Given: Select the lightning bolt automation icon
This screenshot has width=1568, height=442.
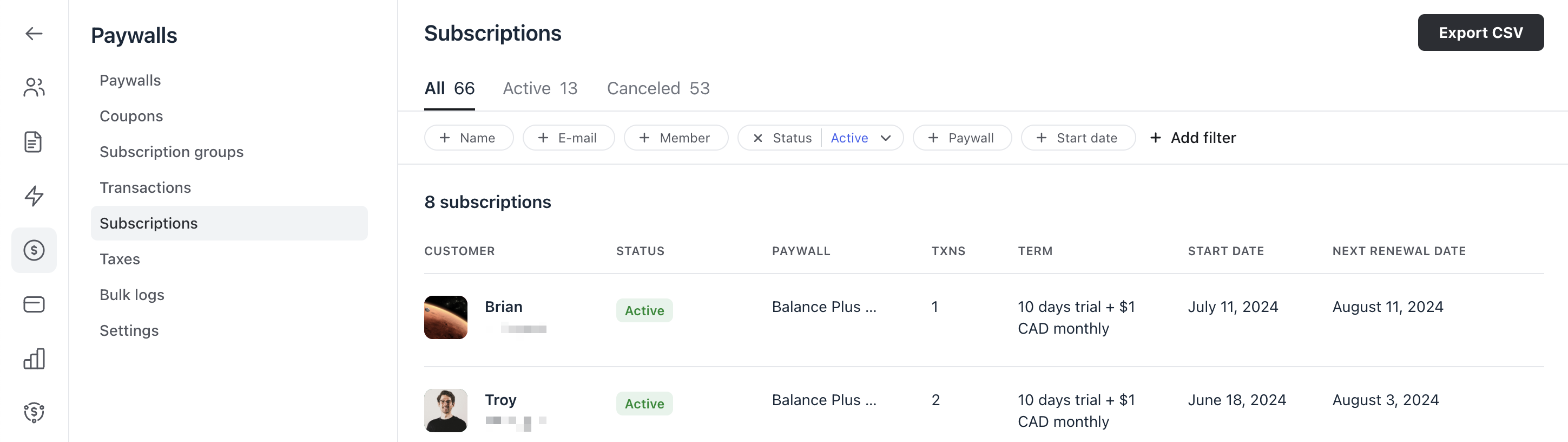Looking at the screenshot, I should (x=34, y=196).
